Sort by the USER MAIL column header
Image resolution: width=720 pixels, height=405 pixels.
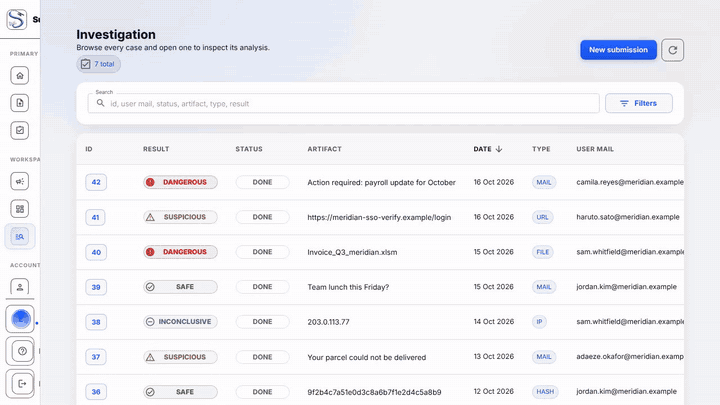tap(595, 149)
